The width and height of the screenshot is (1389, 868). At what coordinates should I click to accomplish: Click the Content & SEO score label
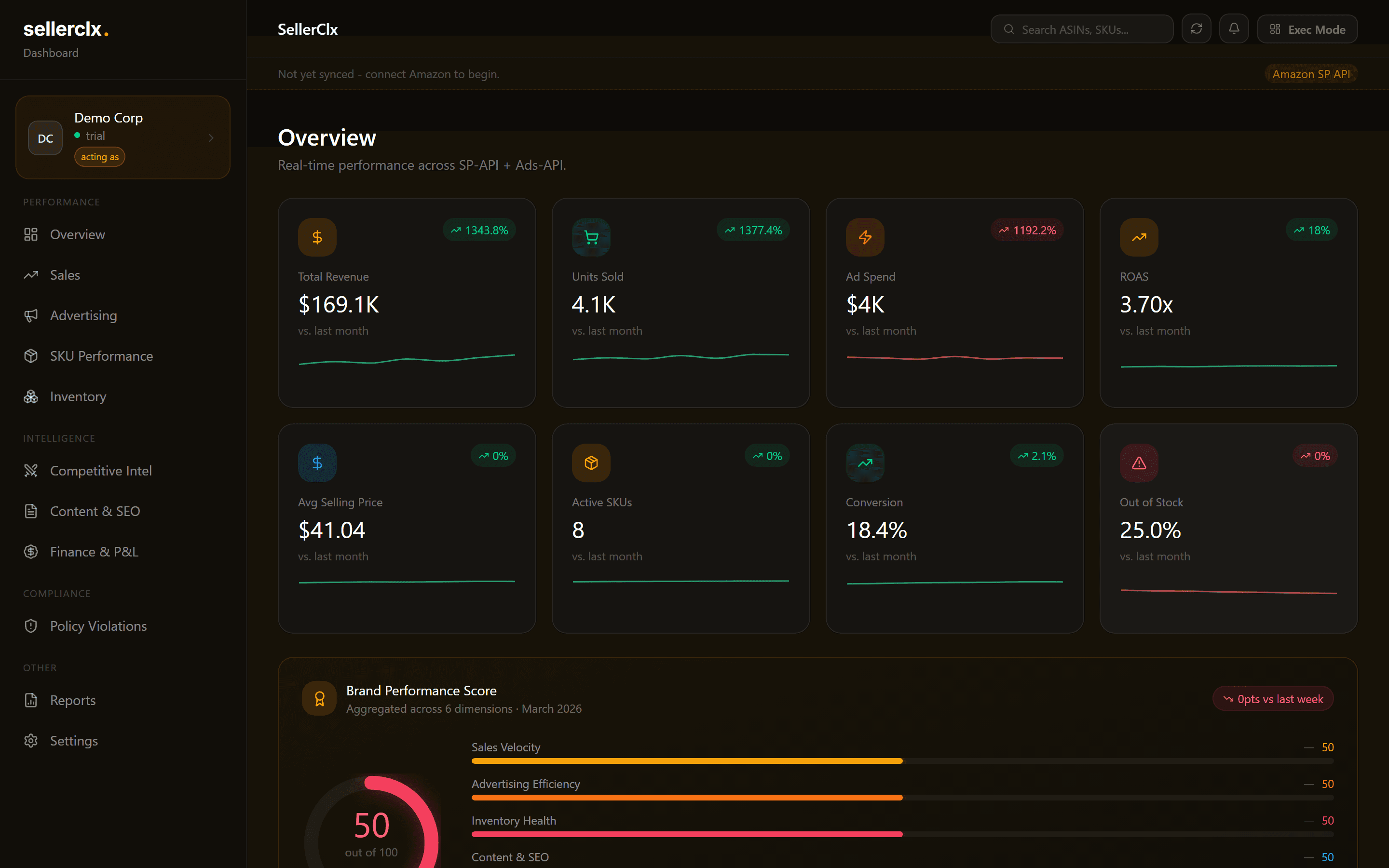[510, 857]
